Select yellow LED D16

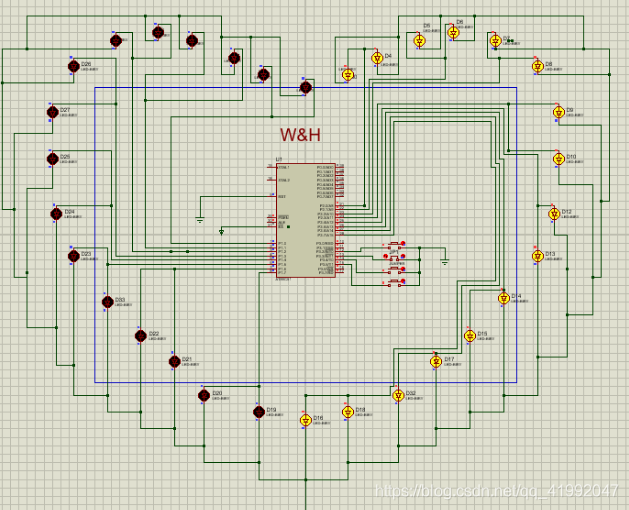[306, 421]
